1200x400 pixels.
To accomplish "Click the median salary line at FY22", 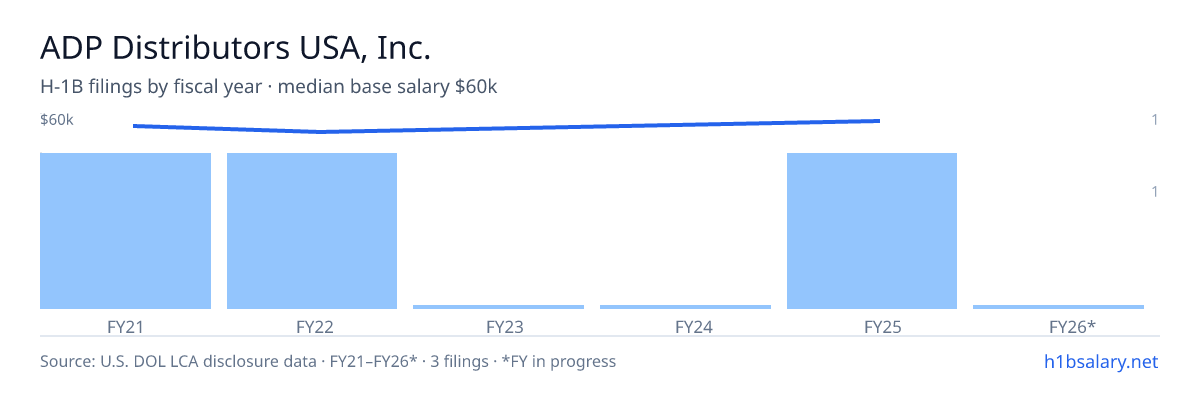I will click(x=320, y=132).
